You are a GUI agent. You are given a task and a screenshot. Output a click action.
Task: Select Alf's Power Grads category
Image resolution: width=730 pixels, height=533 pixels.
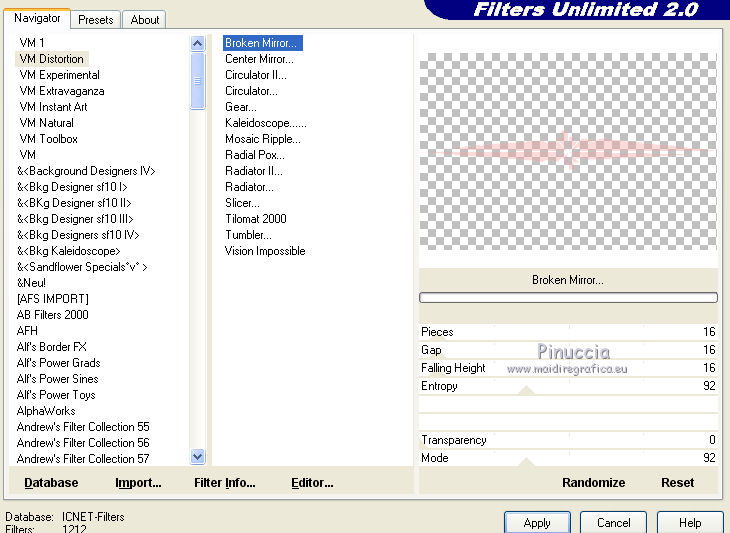point(58,363)
